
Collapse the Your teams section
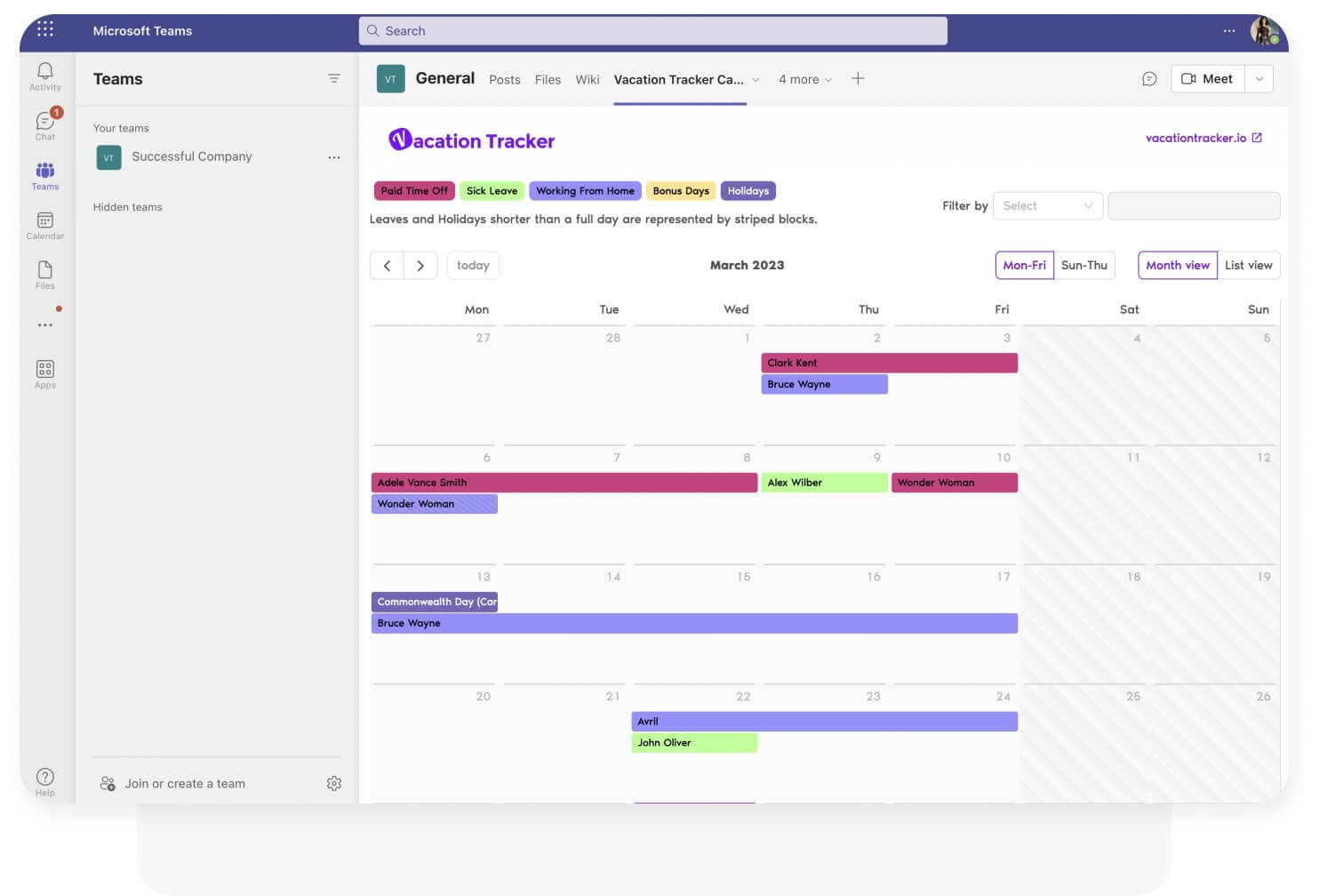click(121, 128)
